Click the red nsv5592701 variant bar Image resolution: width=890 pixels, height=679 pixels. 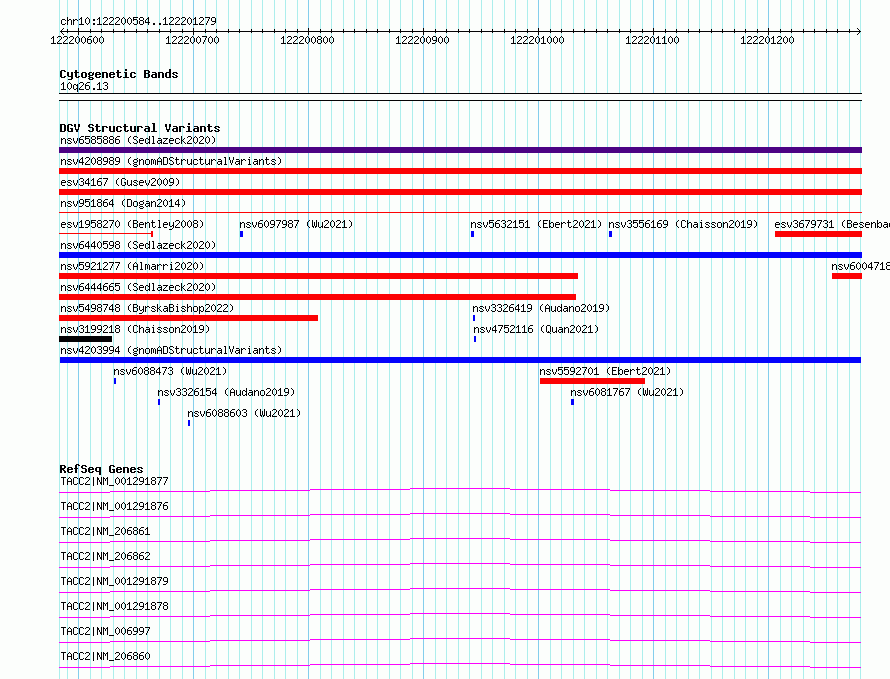[592, 381]
